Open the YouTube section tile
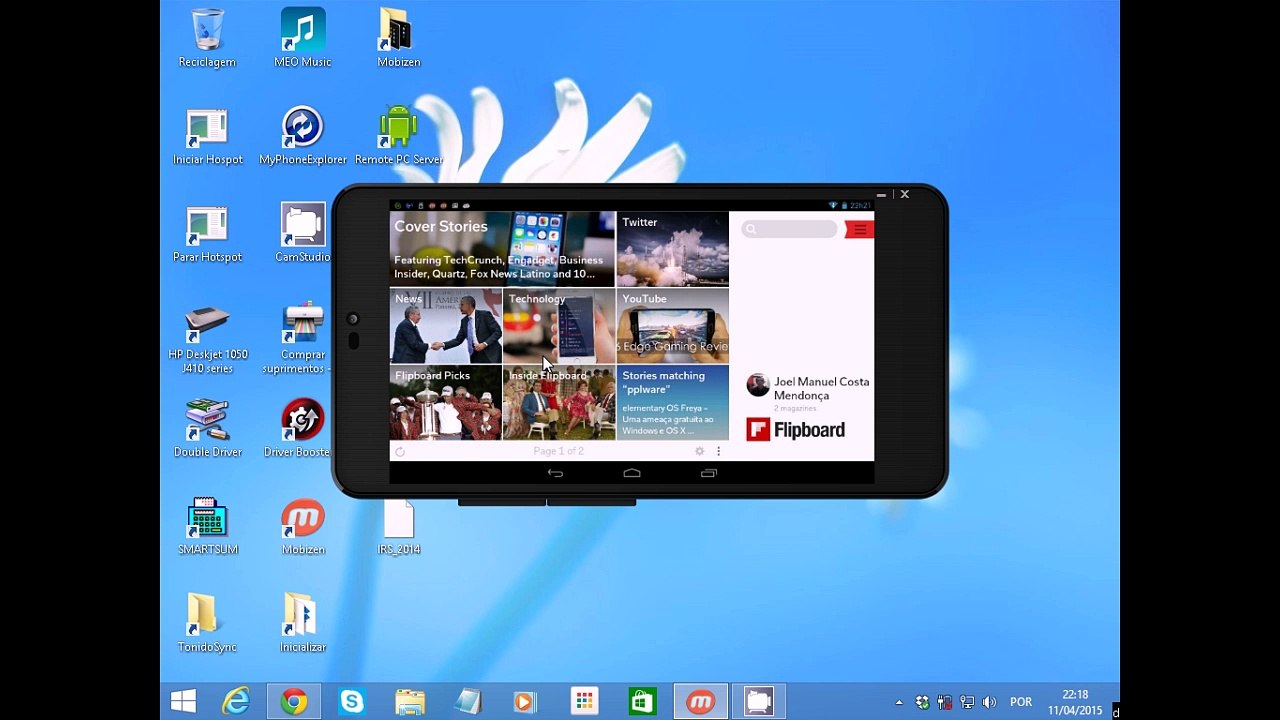 pyautogui.click(x=672, y=326)
